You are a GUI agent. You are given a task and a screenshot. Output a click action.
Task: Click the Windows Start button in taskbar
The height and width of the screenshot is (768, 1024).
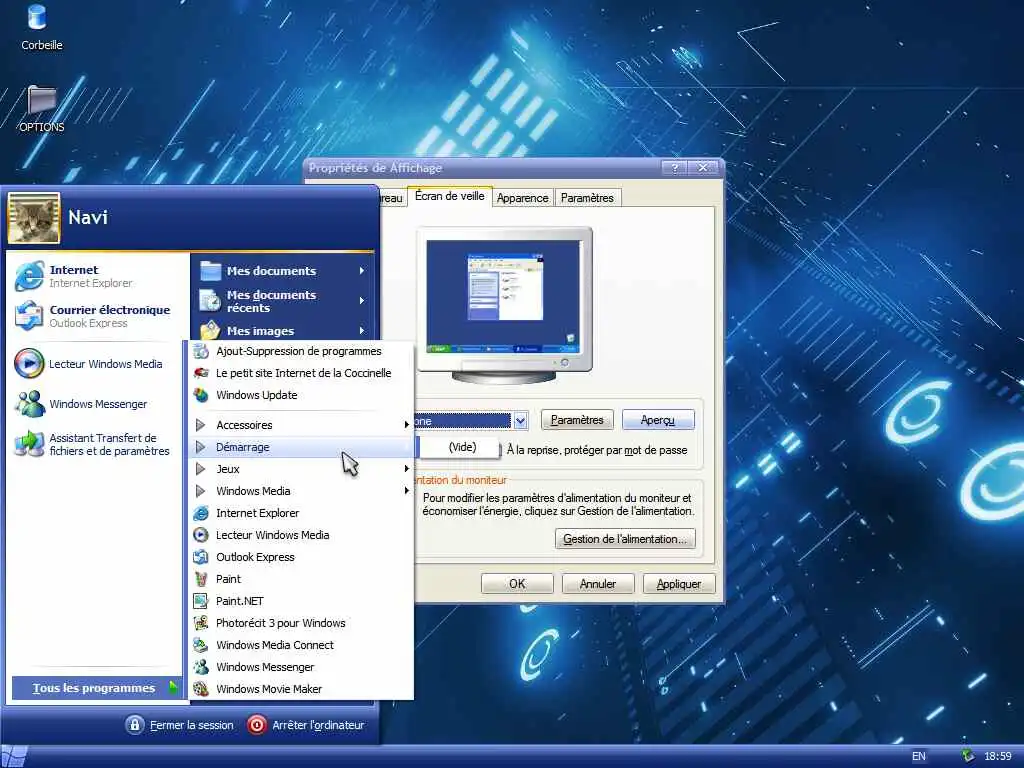point(14,756)
